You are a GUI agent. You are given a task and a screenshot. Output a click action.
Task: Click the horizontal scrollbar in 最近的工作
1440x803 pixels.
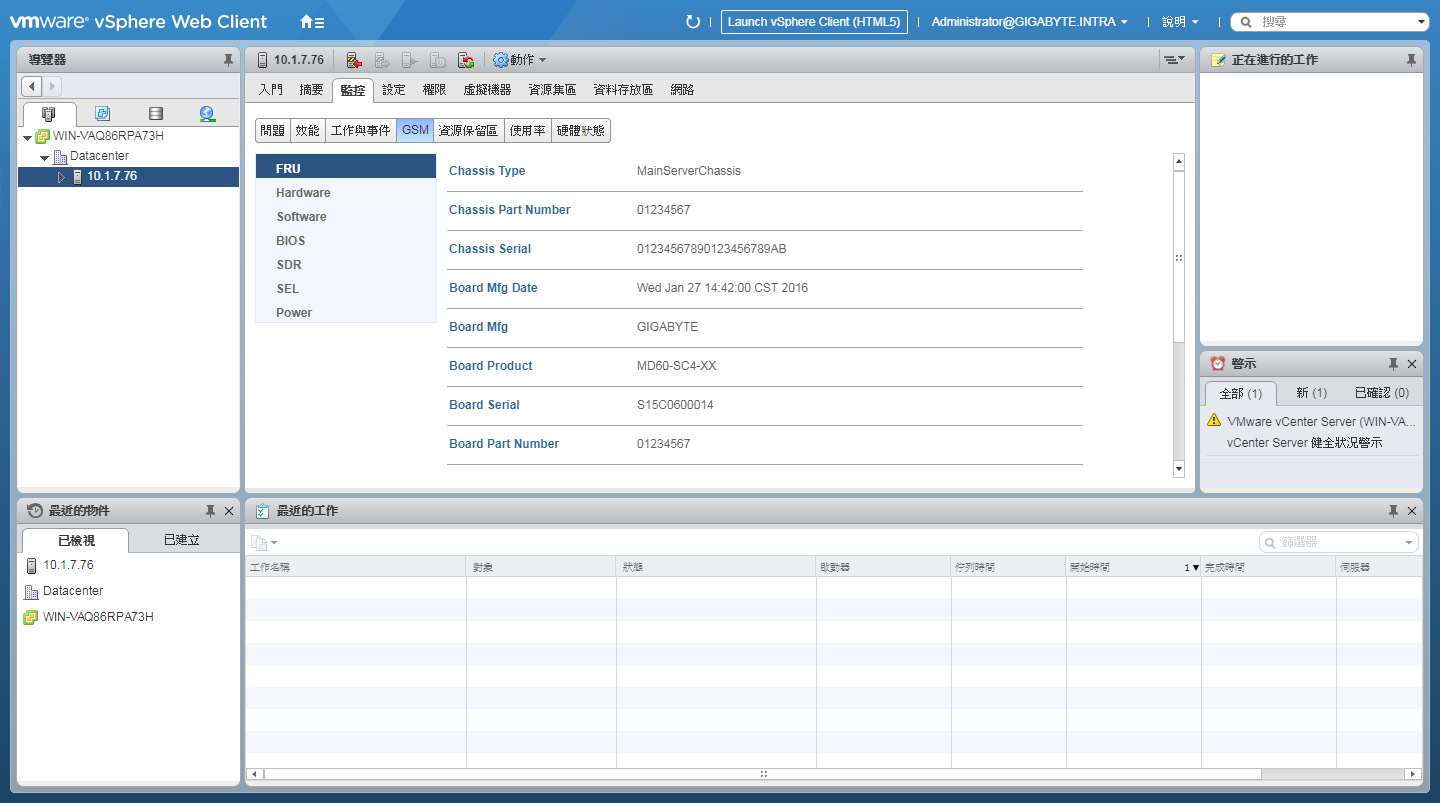click(x=762, y=774)
